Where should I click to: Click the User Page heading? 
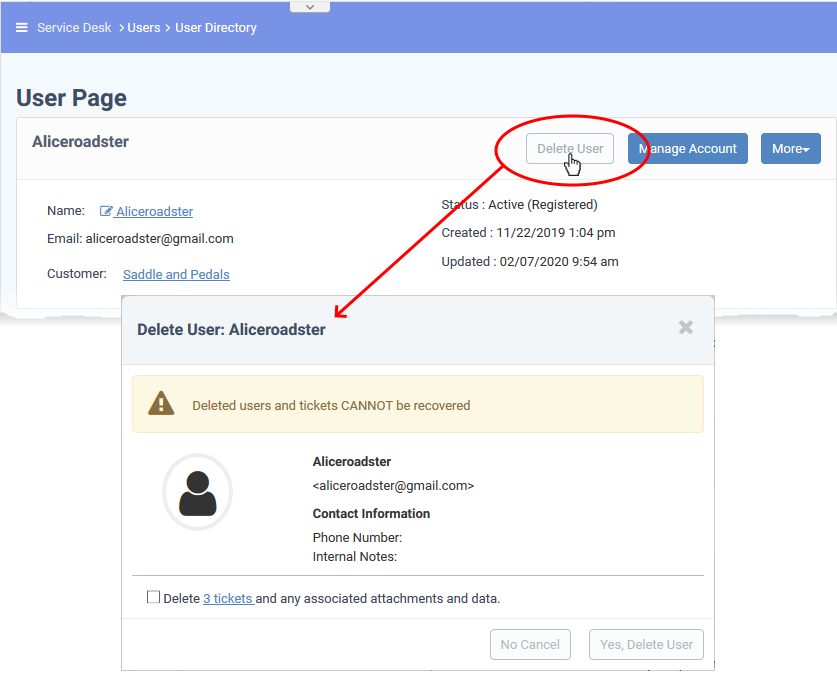click(x=72, y=98)
